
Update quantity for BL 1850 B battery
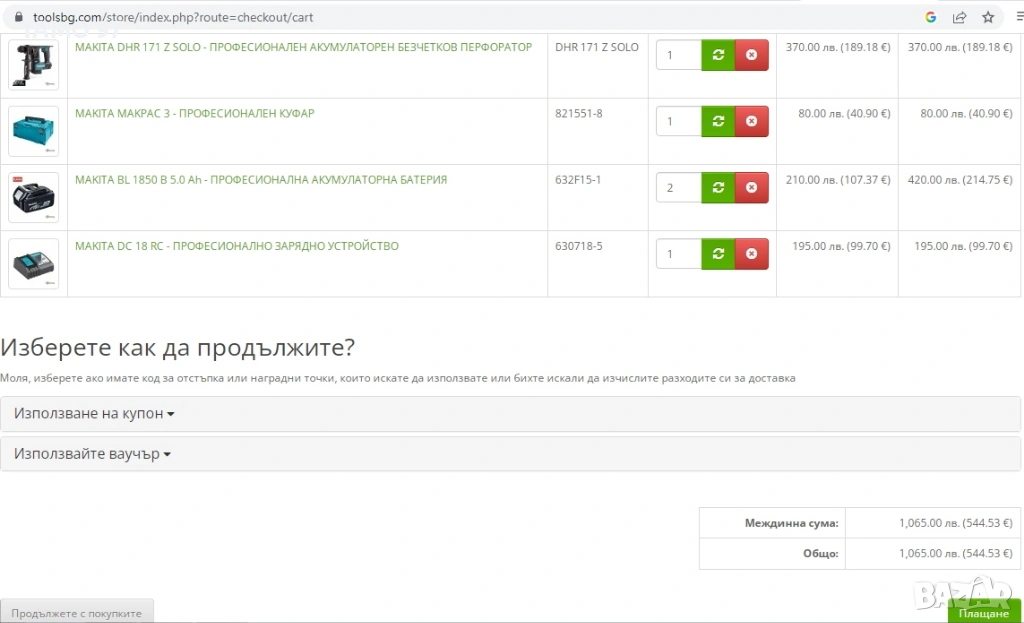tap(718, 187)
